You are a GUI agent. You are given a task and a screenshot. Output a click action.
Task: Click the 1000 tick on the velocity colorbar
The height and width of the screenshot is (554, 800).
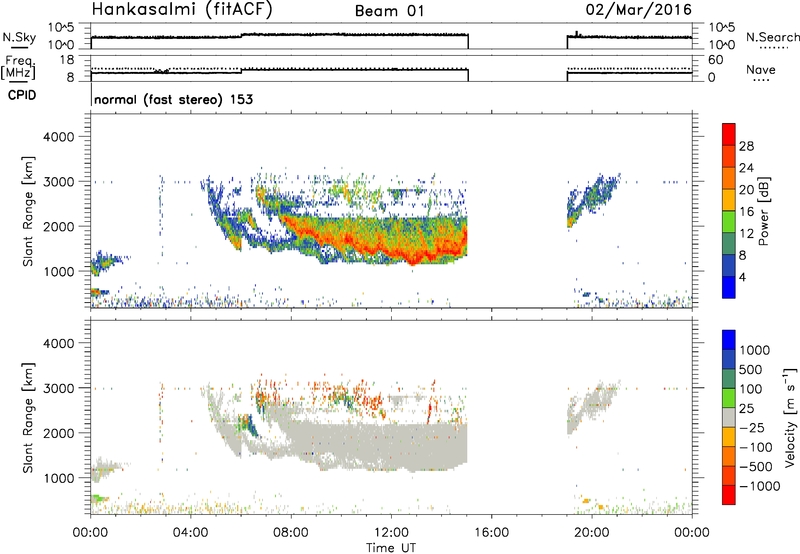(x=754, y=350)
